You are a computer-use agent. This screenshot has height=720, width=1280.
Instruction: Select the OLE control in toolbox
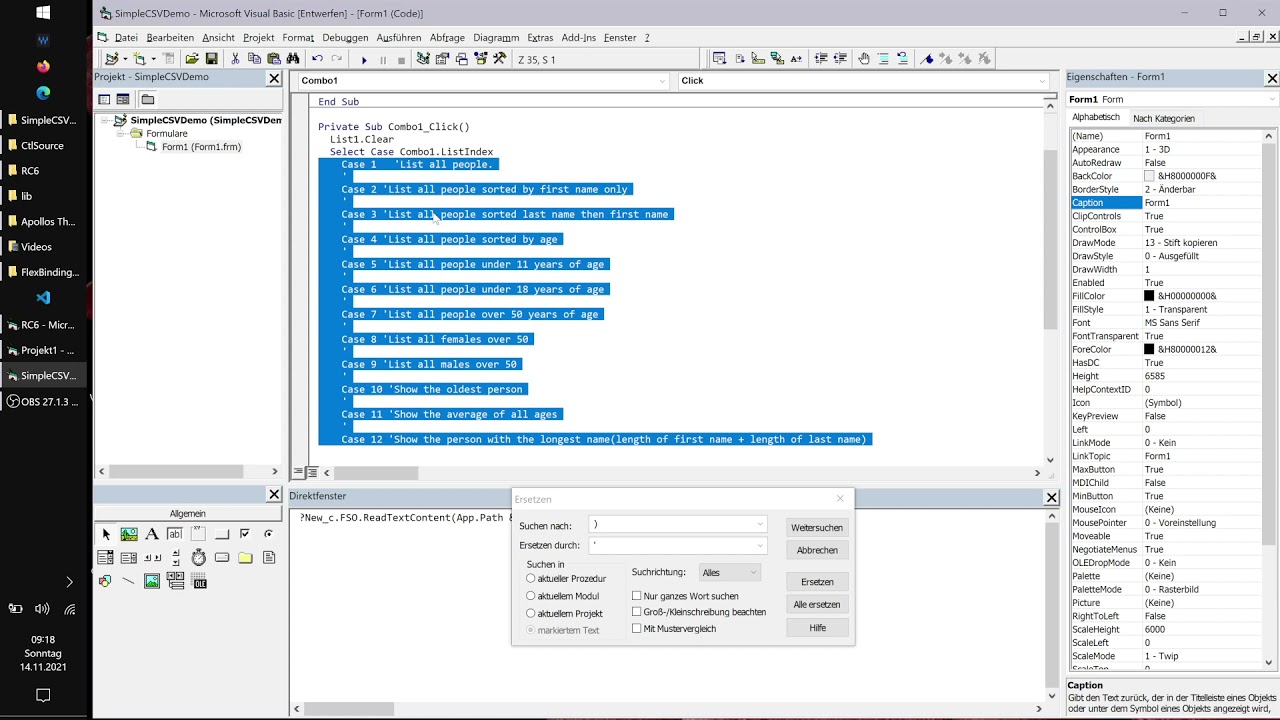pos(198,581)
